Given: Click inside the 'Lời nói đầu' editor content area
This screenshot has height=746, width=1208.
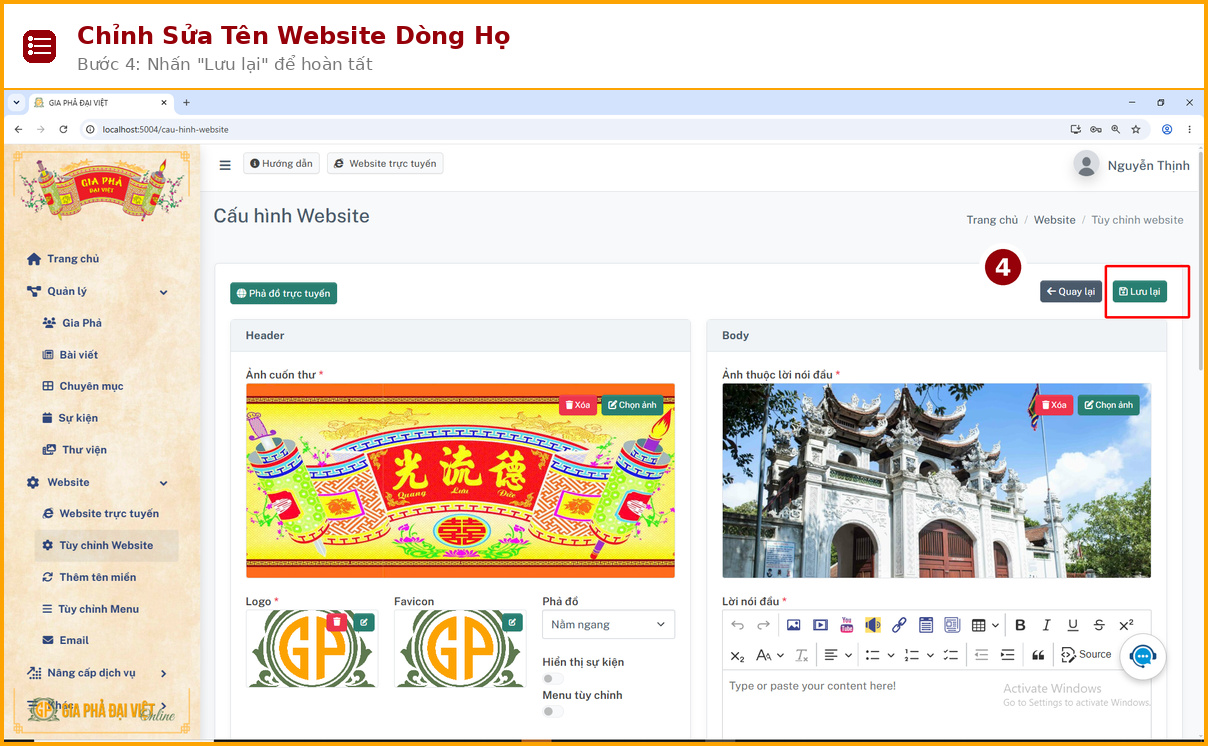Looking at the screenshot, I should 936,705.
